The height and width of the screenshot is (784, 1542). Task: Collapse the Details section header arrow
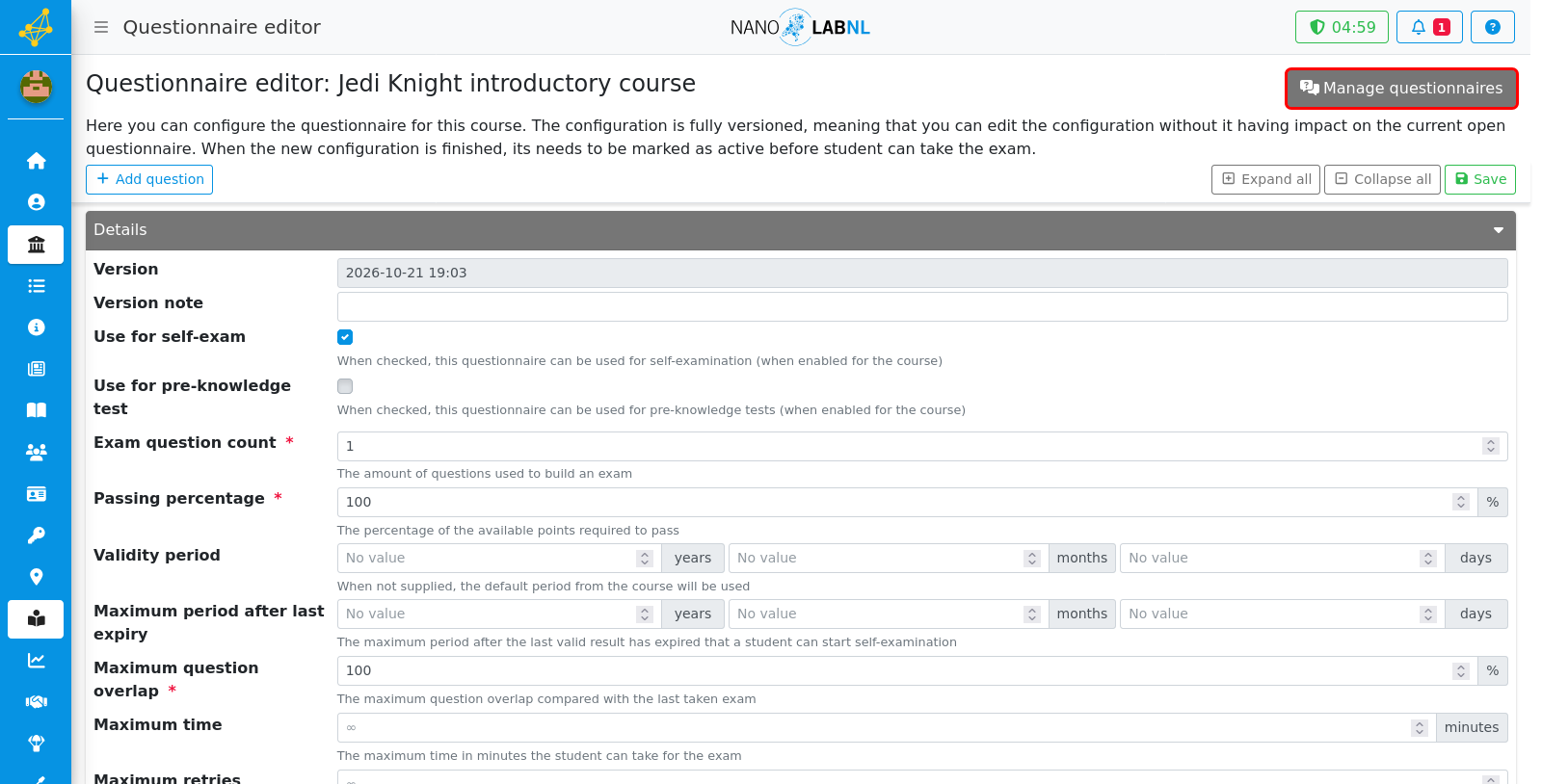pos(1499,230)
